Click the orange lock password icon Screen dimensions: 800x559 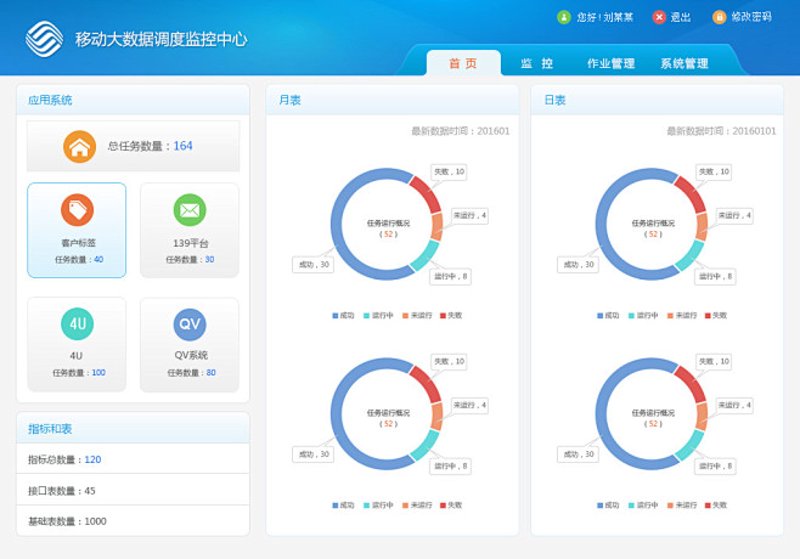pyautogui.click(x=719, y=17)
